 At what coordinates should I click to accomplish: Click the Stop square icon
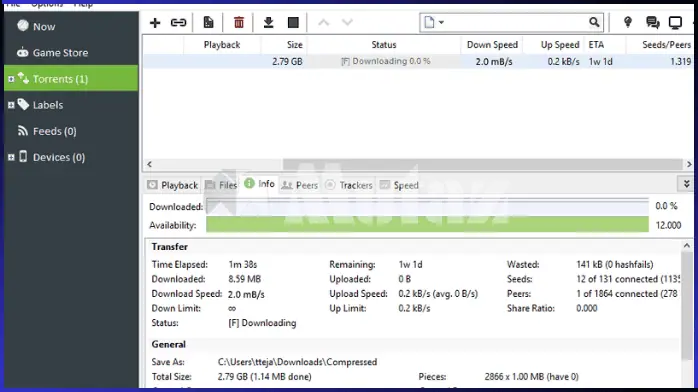click(293, 22)
